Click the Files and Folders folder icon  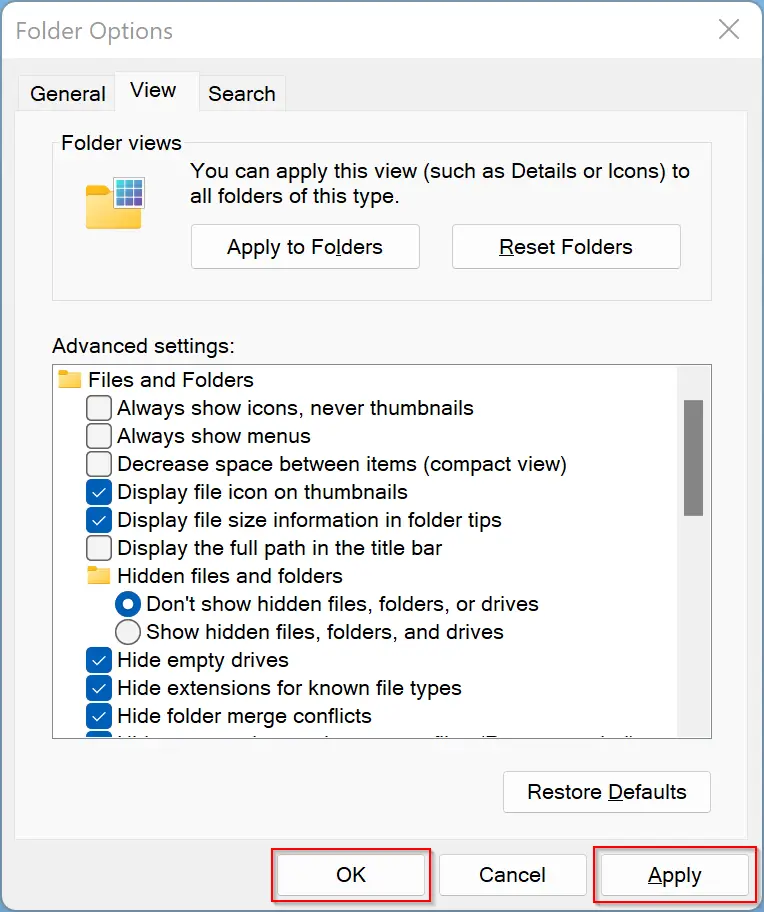70,380
